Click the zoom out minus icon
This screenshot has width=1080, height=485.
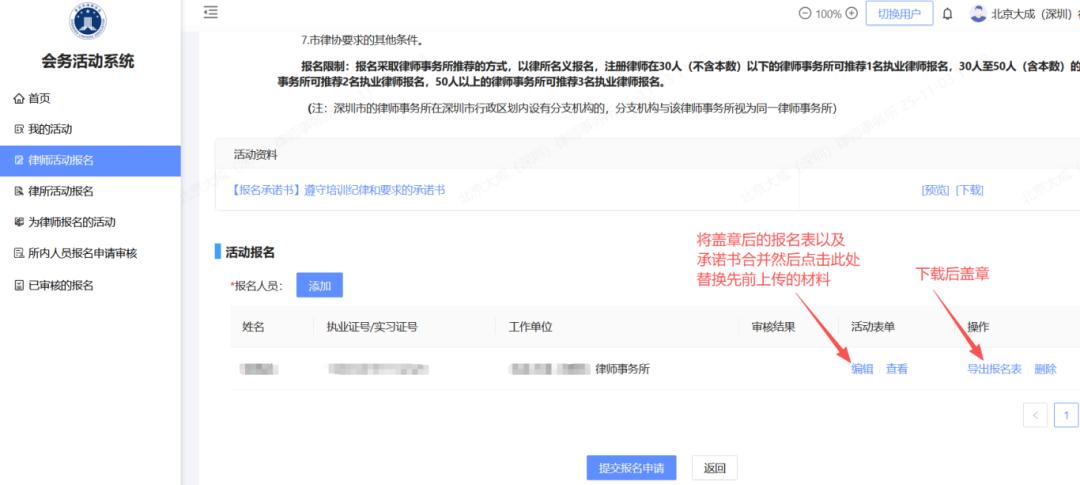[x=805, y=14]
